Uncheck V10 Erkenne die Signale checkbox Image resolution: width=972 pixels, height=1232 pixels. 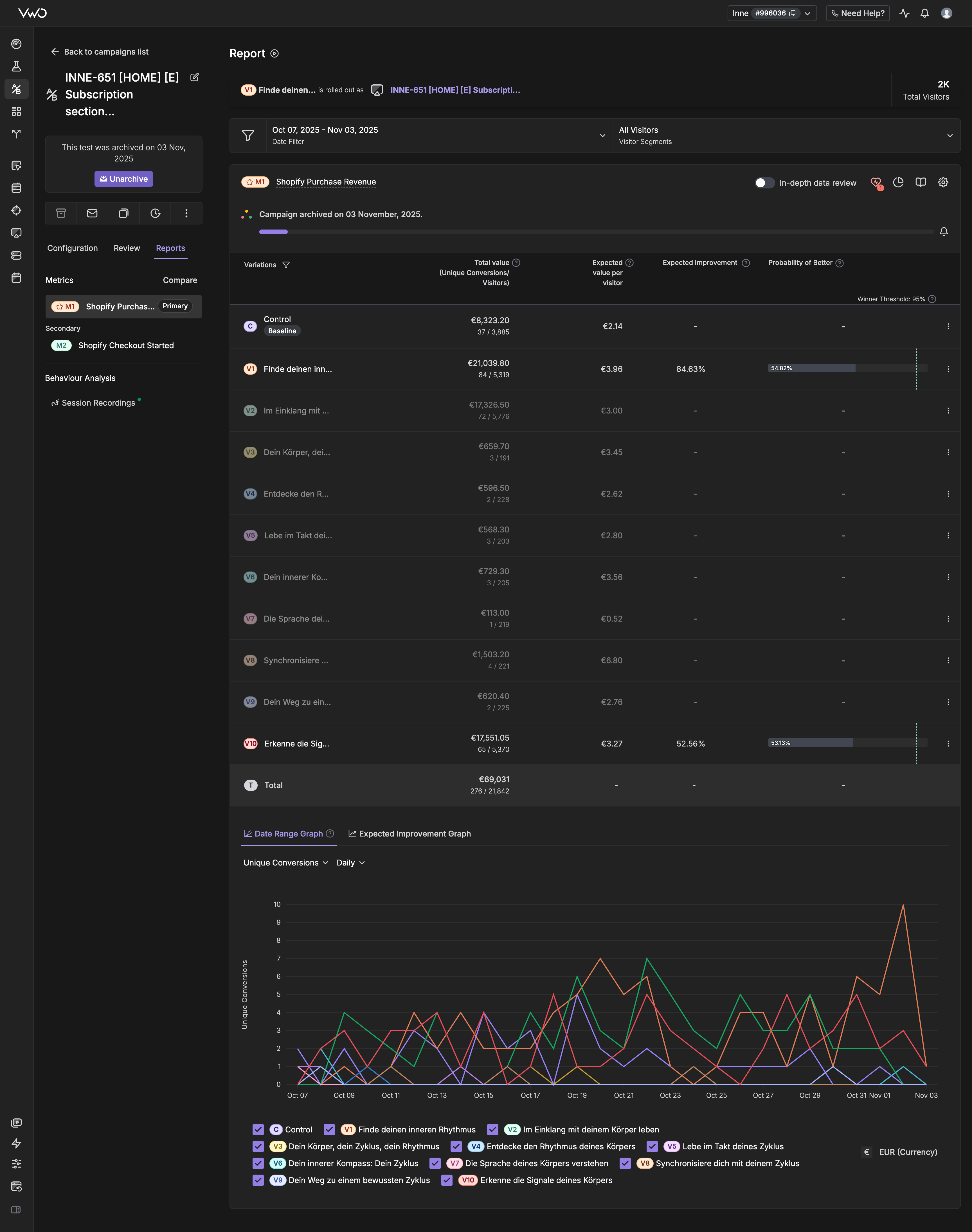tap(447, 1180)
